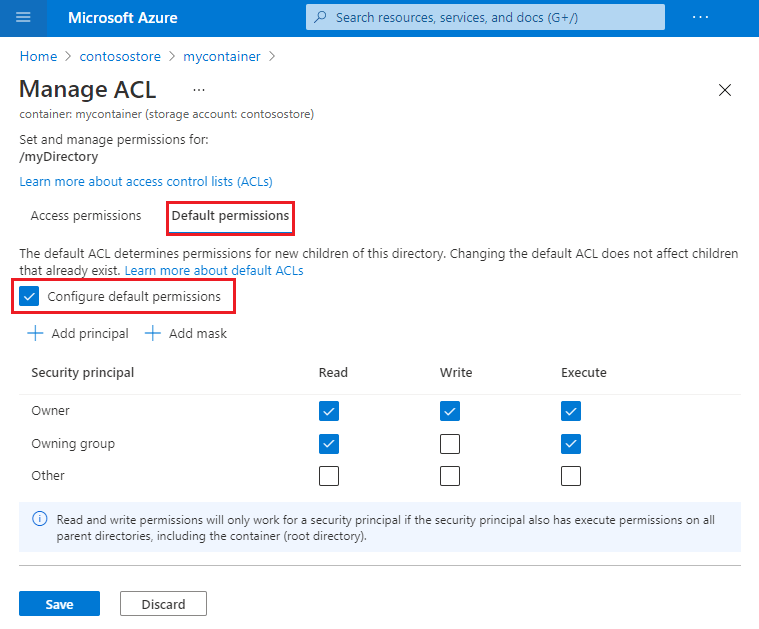Click the Add principal plus icon

click(x=35, y=334)
